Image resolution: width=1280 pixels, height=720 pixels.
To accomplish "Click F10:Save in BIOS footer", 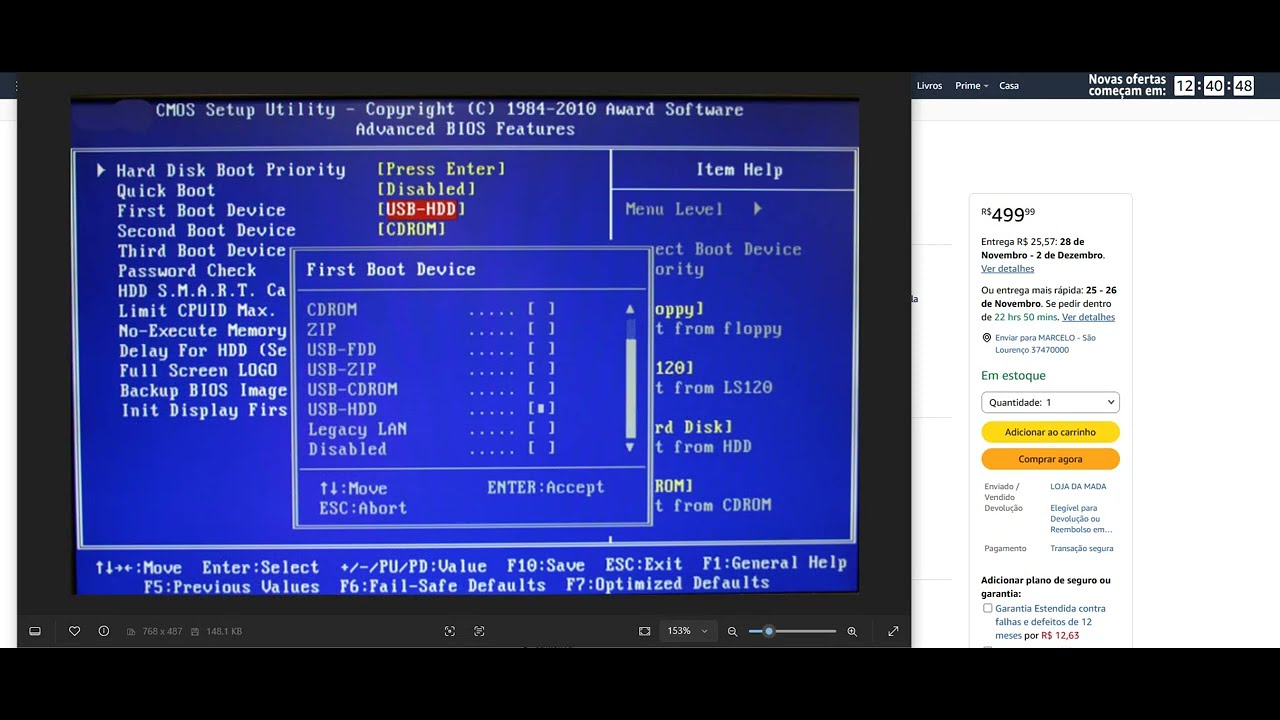I will pyautogui.click(x=546, y=564).
